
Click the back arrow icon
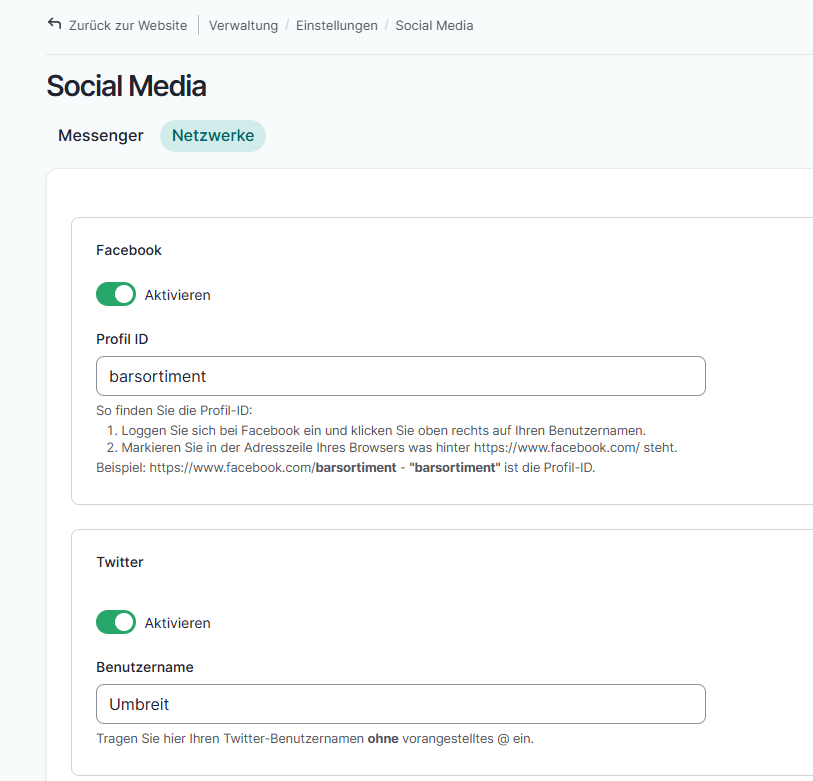(54, 24)
